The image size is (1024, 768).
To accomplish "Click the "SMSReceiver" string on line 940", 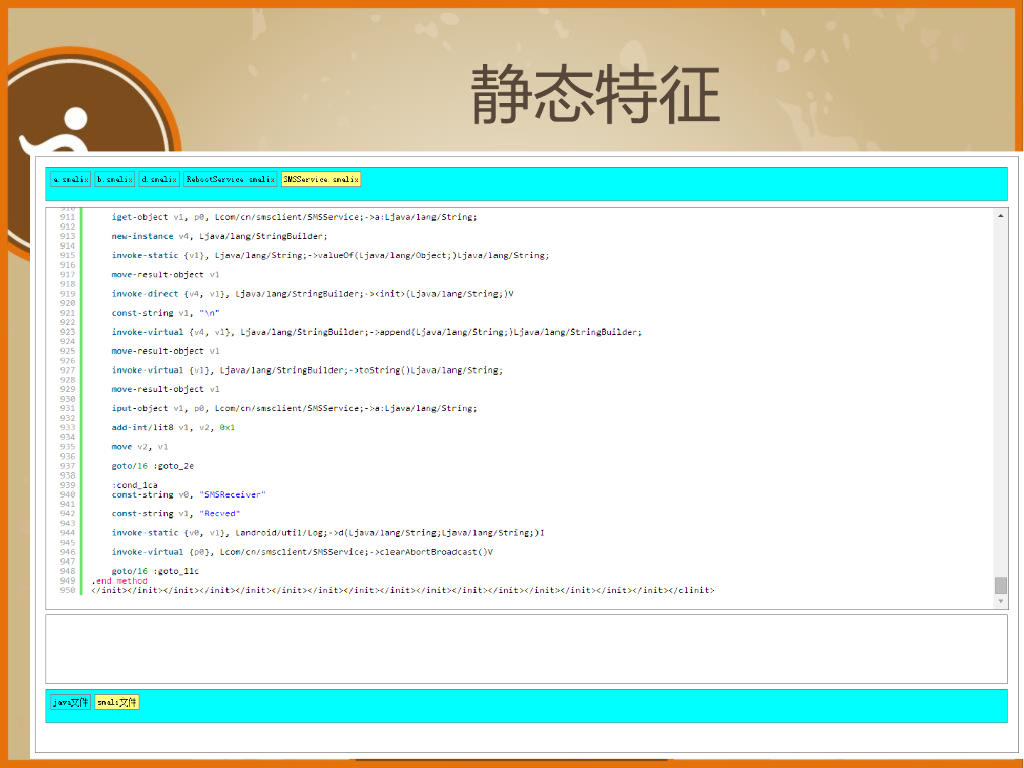I will point(232,494).
